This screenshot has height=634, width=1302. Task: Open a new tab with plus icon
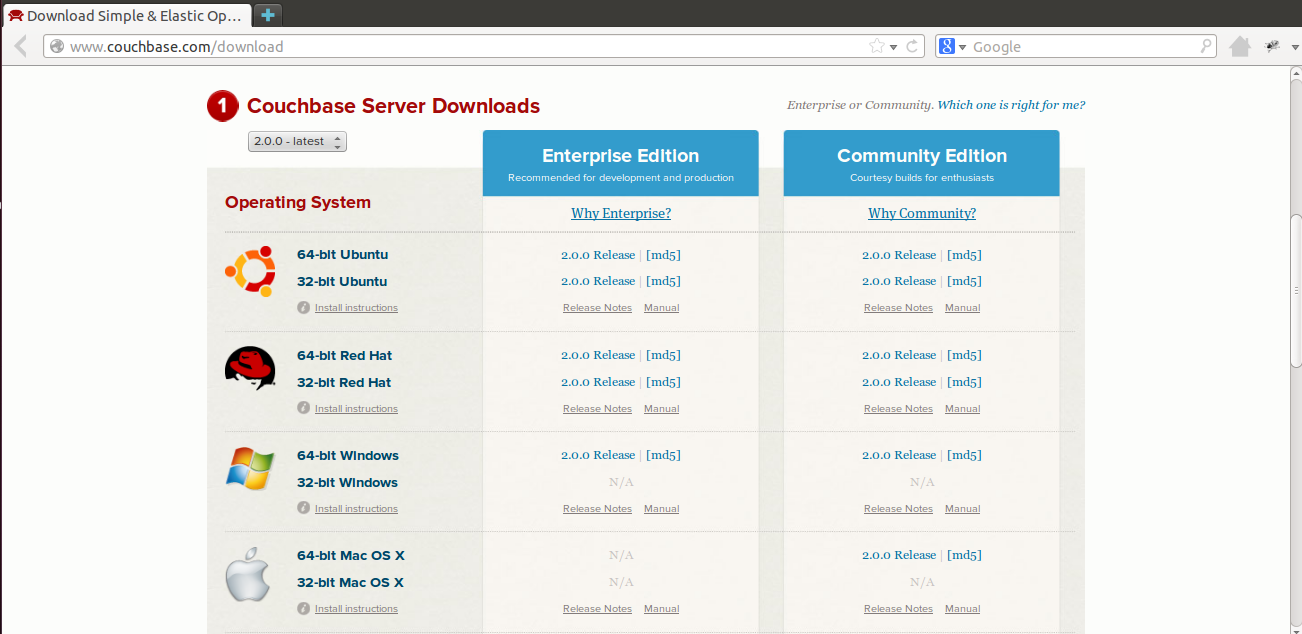(x=267, y=15)
